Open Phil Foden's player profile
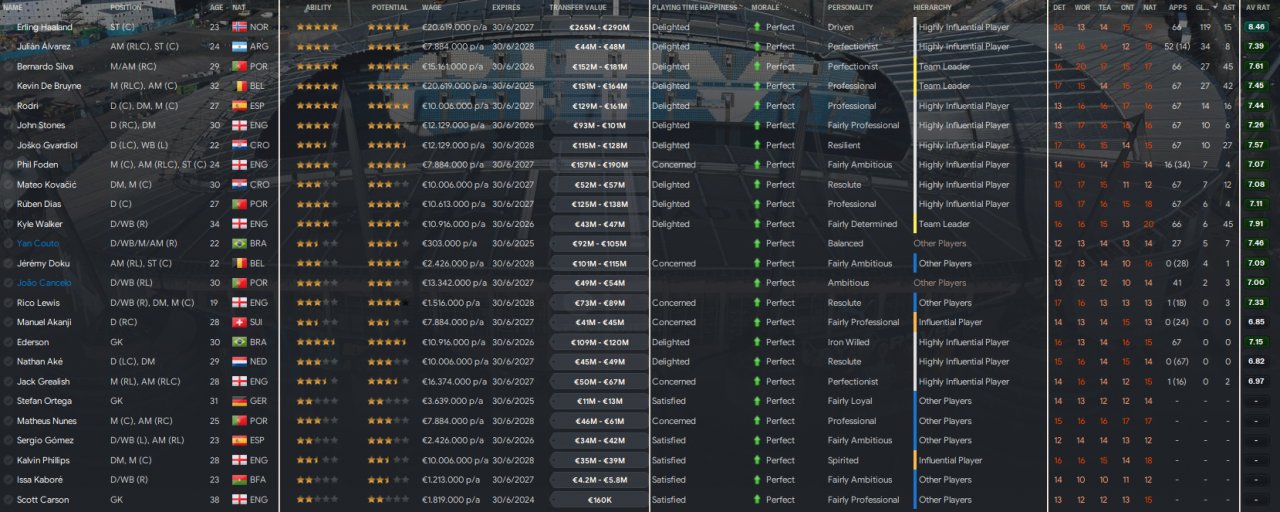 pyautogui.click(x=39, y=165)
